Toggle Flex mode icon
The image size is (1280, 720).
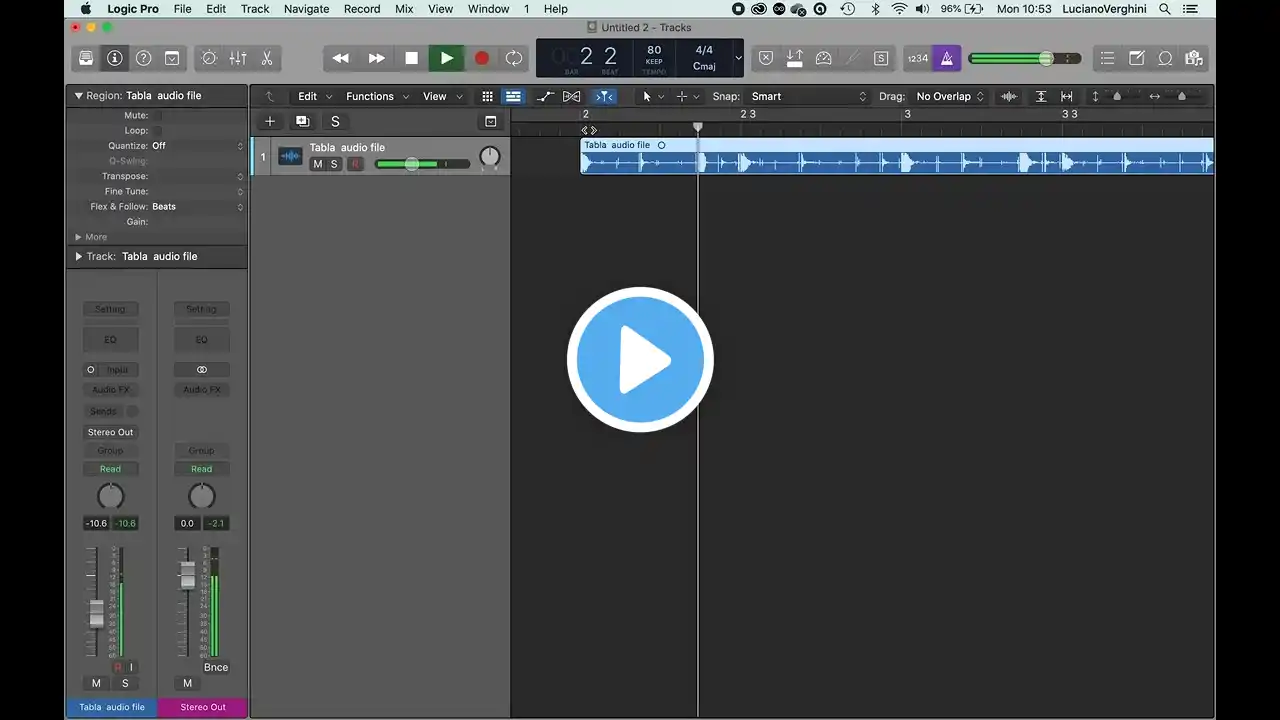tap(571, 96)
